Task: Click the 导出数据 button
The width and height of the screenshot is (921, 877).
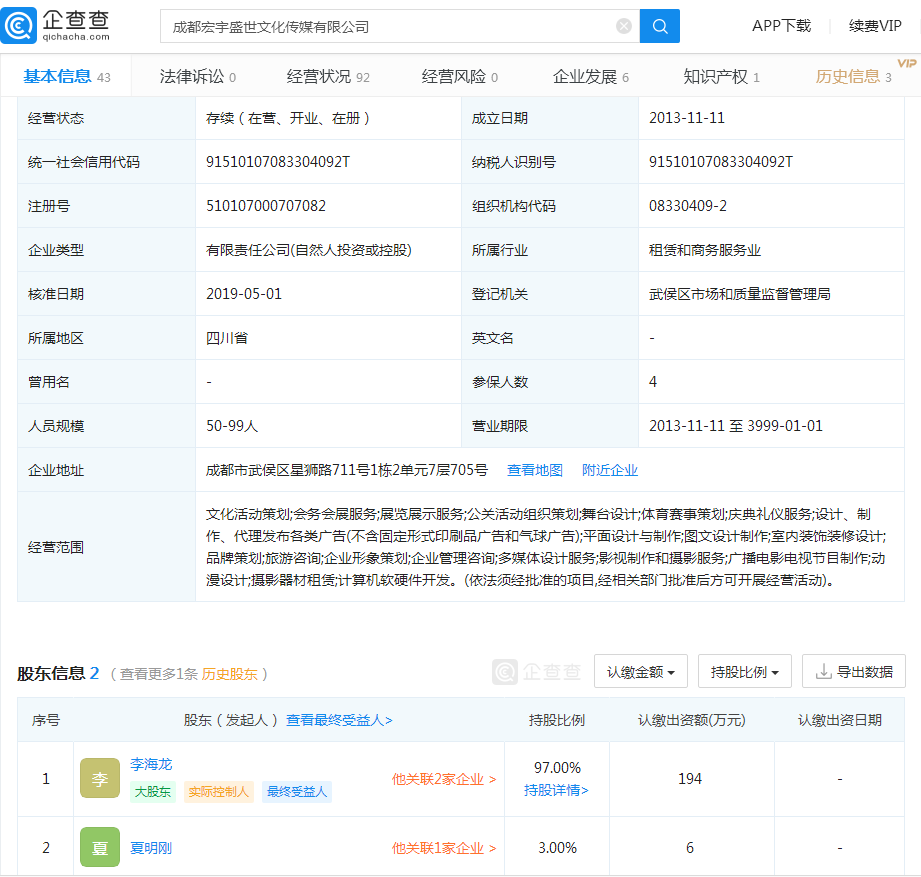Action: 854,671
